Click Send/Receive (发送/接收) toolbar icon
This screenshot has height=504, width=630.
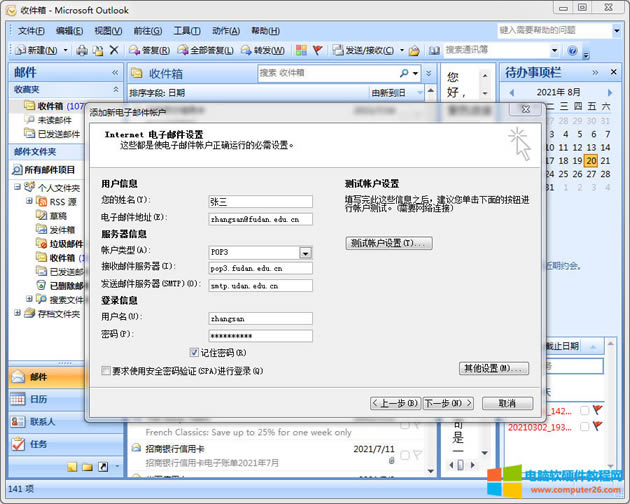pyautogui.click(x=364, y=50)
